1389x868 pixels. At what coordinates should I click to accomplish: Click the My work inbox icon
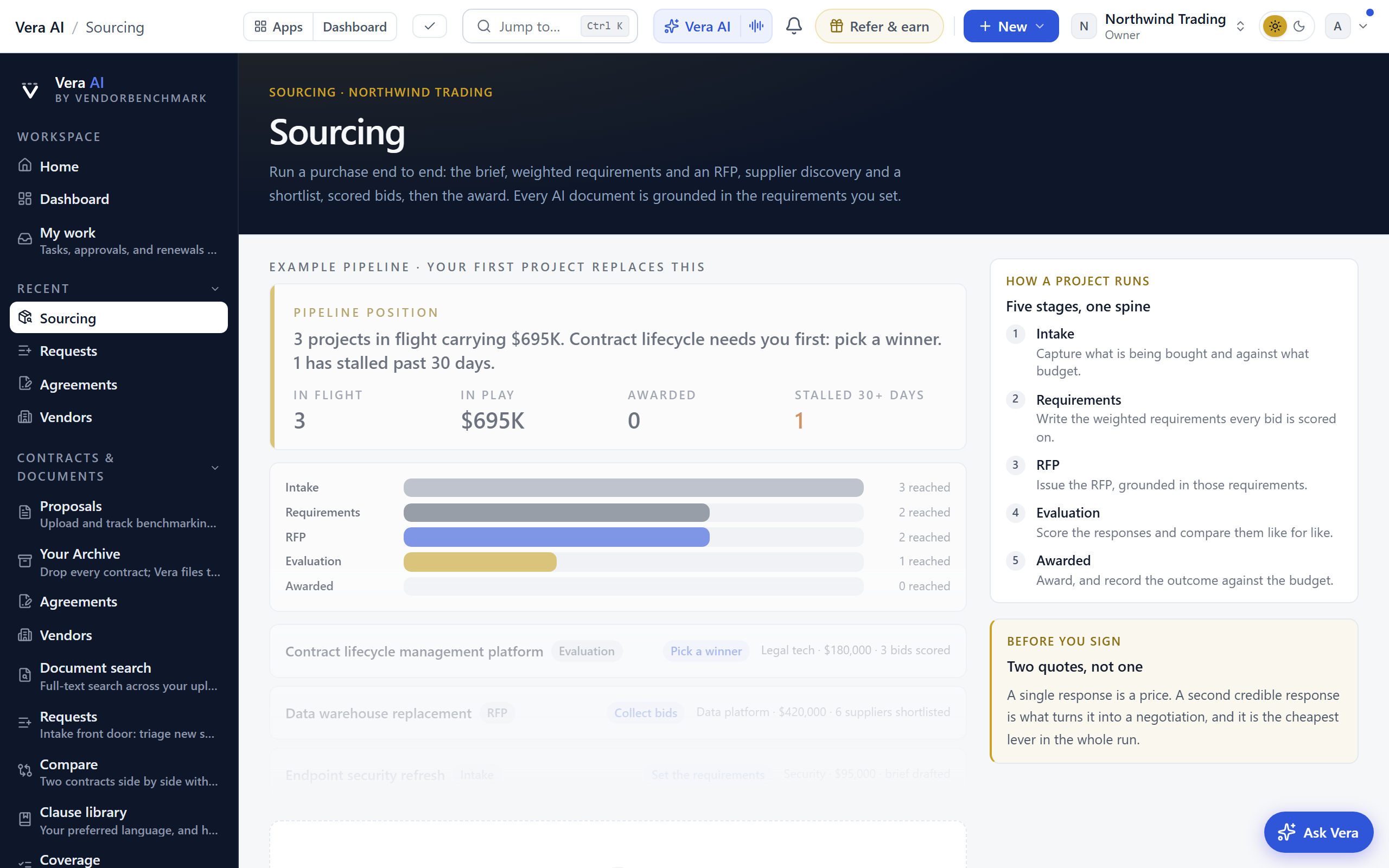[24, 239]
